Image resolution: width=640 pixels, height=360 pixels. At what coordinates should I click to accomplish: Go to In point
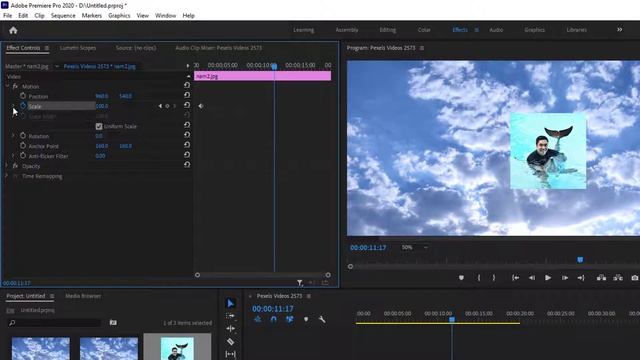[516, 278]
